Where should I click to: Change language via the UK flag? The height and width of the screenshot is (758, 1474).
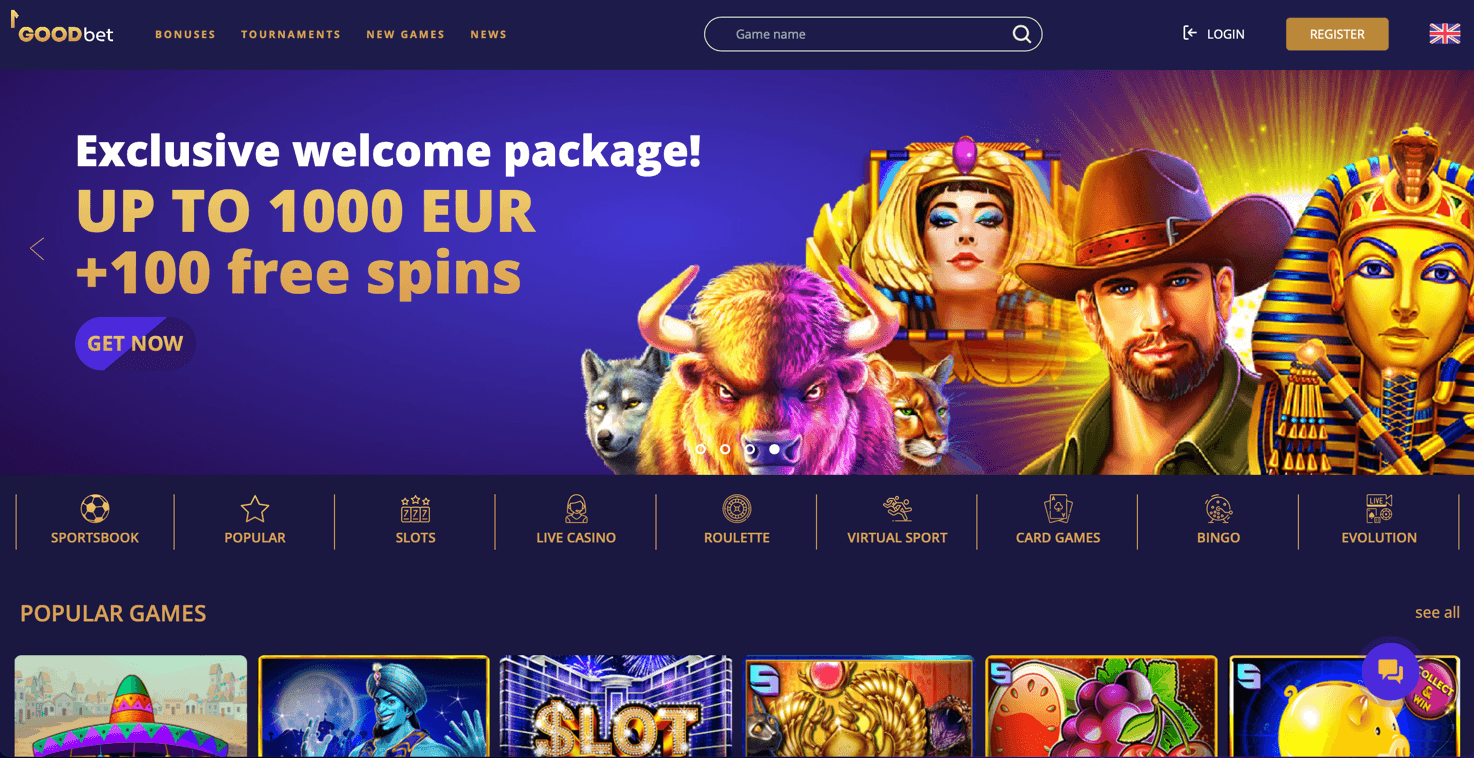click(1444, 34)
